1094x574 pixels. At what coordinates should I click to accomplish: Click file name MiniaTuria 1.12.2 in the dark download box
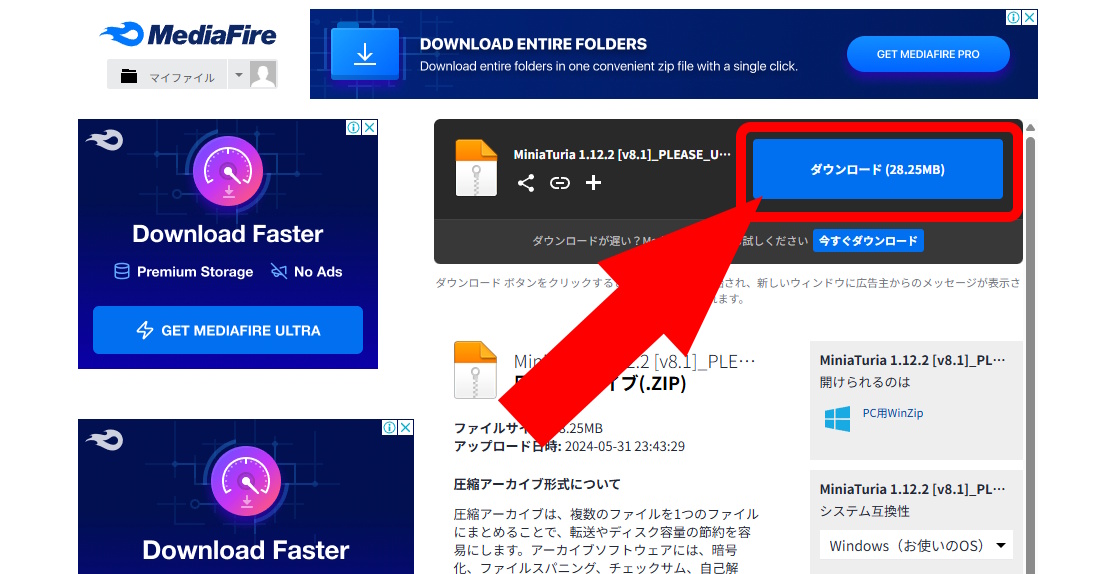click(622, 154)
